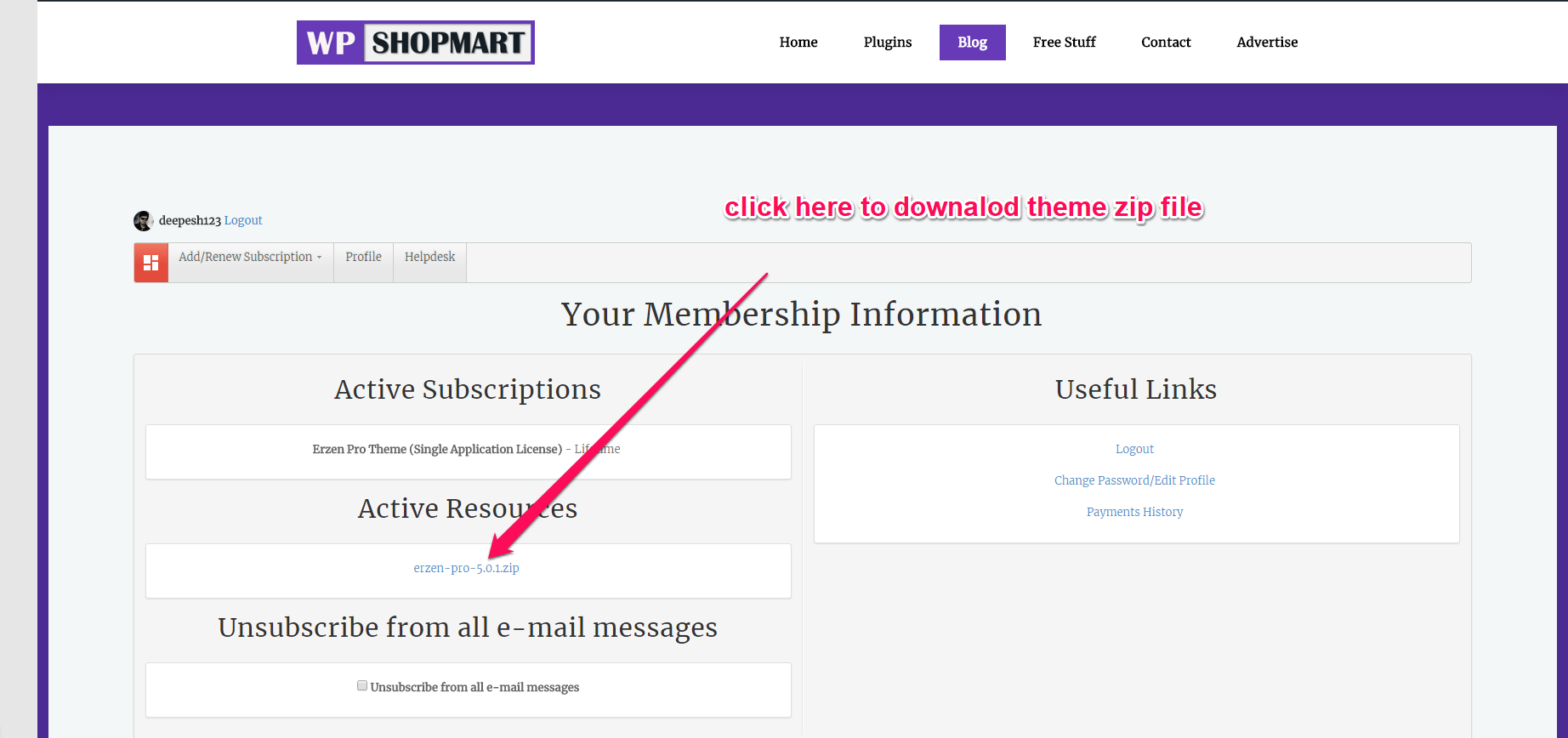View Payments History link
The image size is (1568, 738).
(x=1134, y=512)
